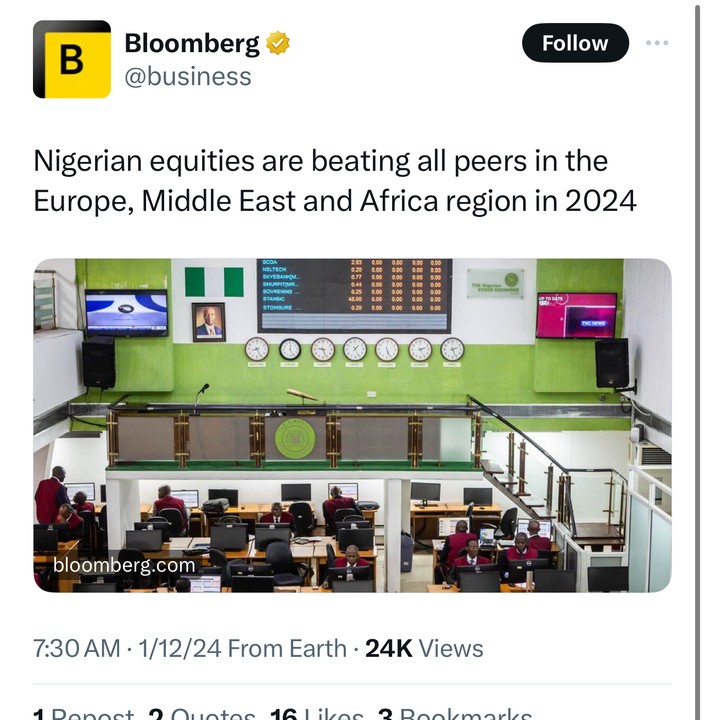Click the From Earth location label
This screenshot has height=720, width=705.
(290, 648)
